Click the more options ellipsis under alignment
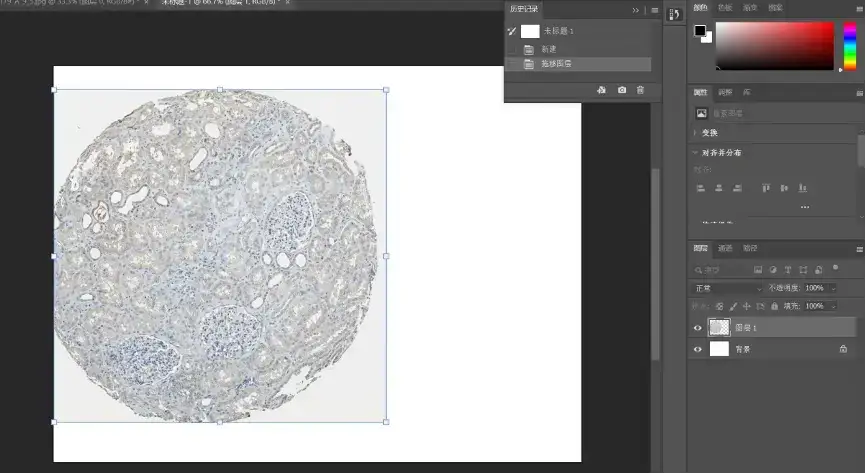Screen dimensions: 866x474 804,207
